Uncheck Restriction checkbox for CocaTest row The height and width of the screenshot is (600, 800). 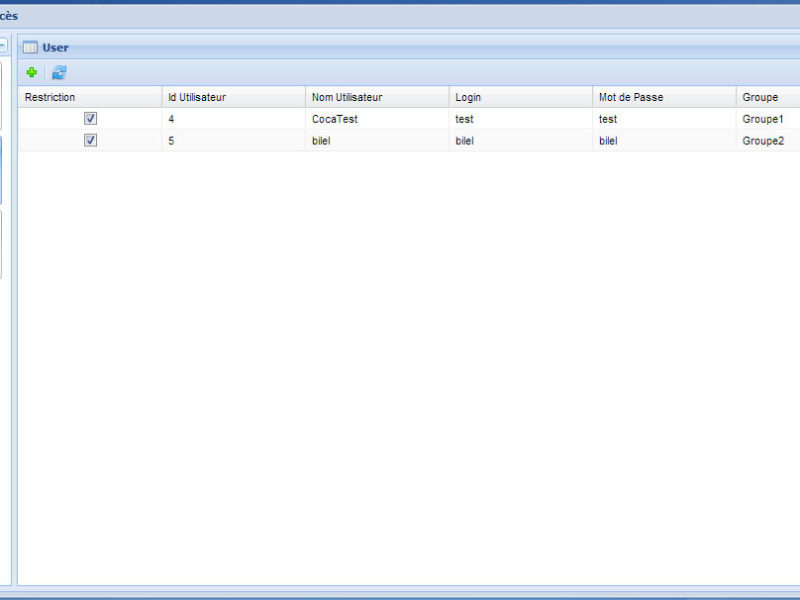[x=90, y=118]
